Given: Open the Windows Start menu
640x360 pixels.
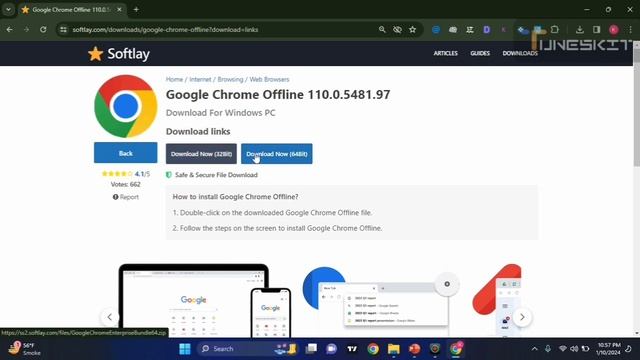Looking at the screenshot, I should click(184, 349).
